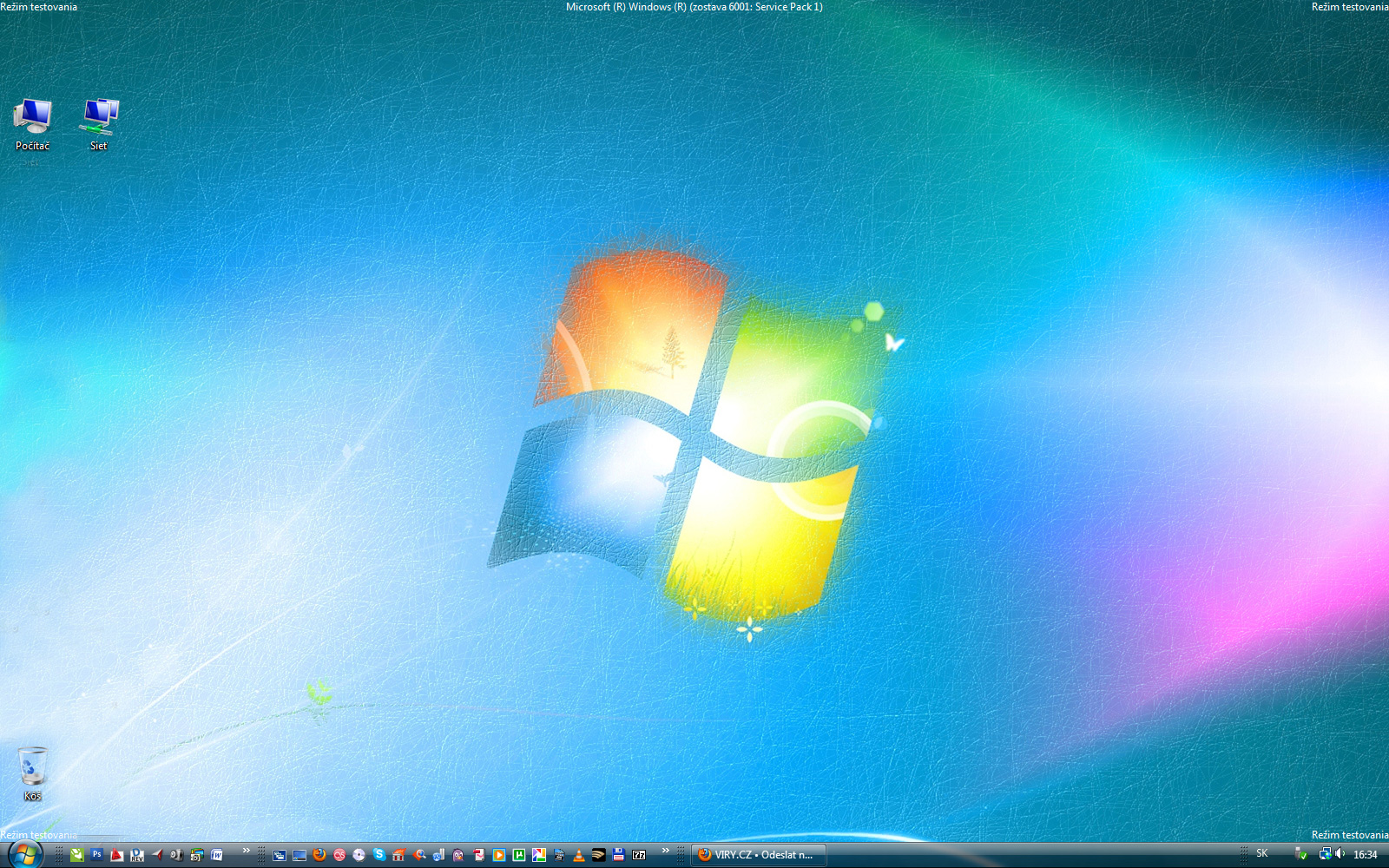Expand the second toolbar overflow chevron
The height and width of the screenshot is (868, 1389).
666,851
